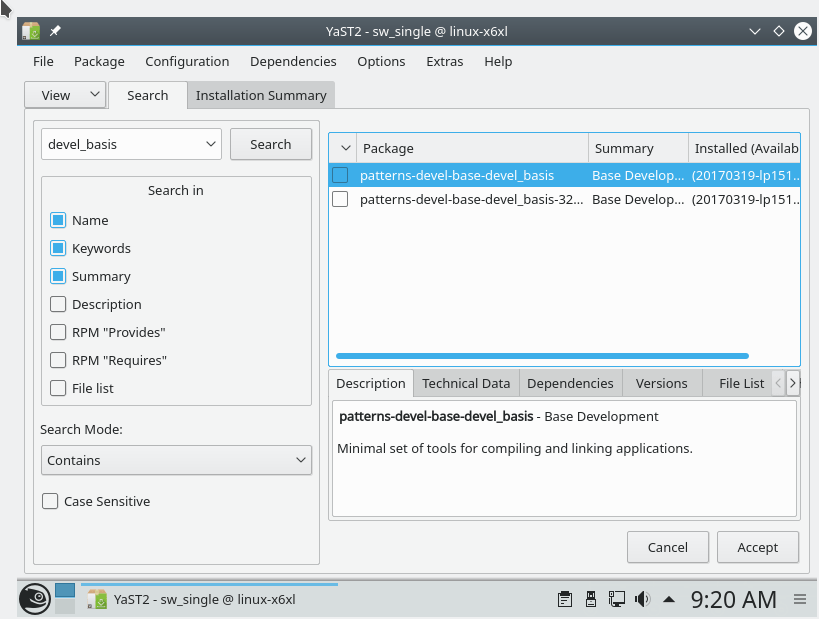The image size is (819, 619).
Task: Open the clipboard tray icon
Action: tap(565, 599)
